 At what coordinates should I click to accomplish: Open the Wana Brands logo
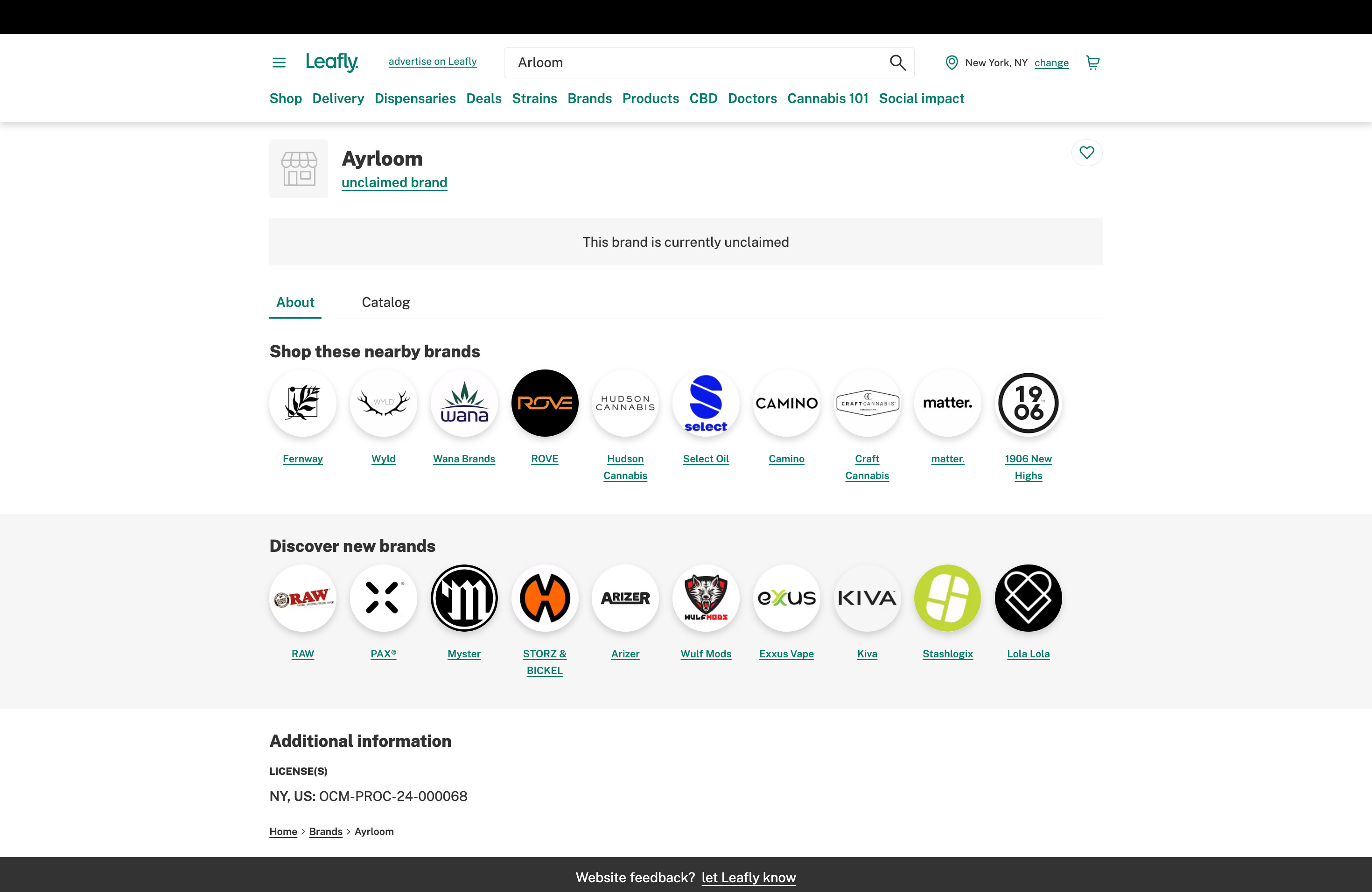pyautogui.click(x=464, y=403)
